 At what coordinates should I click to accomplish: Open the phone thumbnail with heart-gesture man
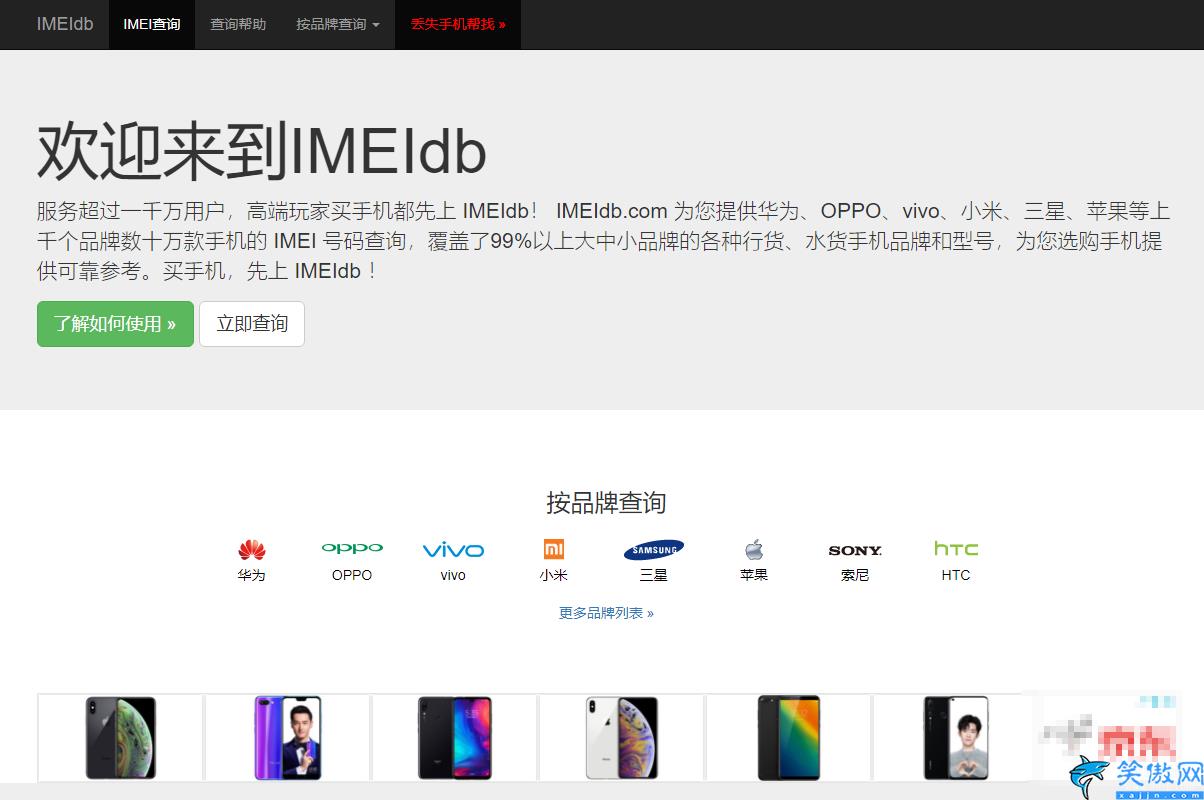pyautogui.click(x=956, y=738)
